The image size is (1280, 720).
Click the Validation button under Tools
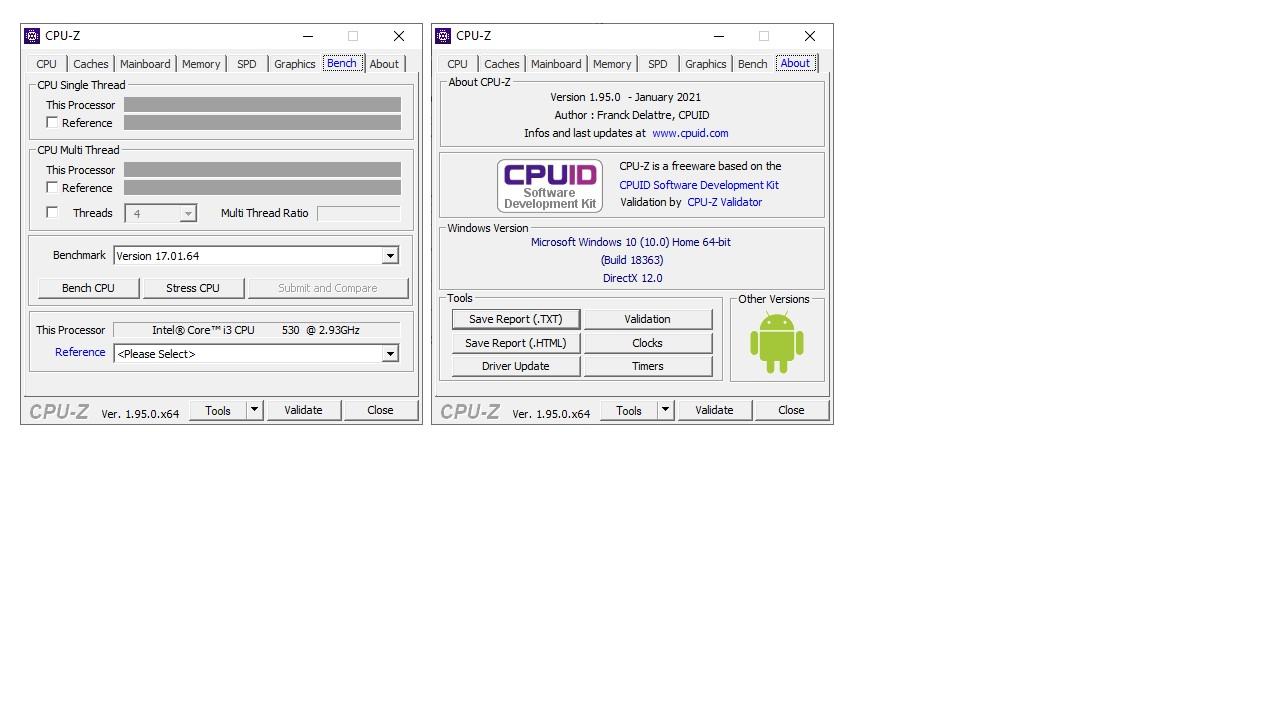pos(648,319)
